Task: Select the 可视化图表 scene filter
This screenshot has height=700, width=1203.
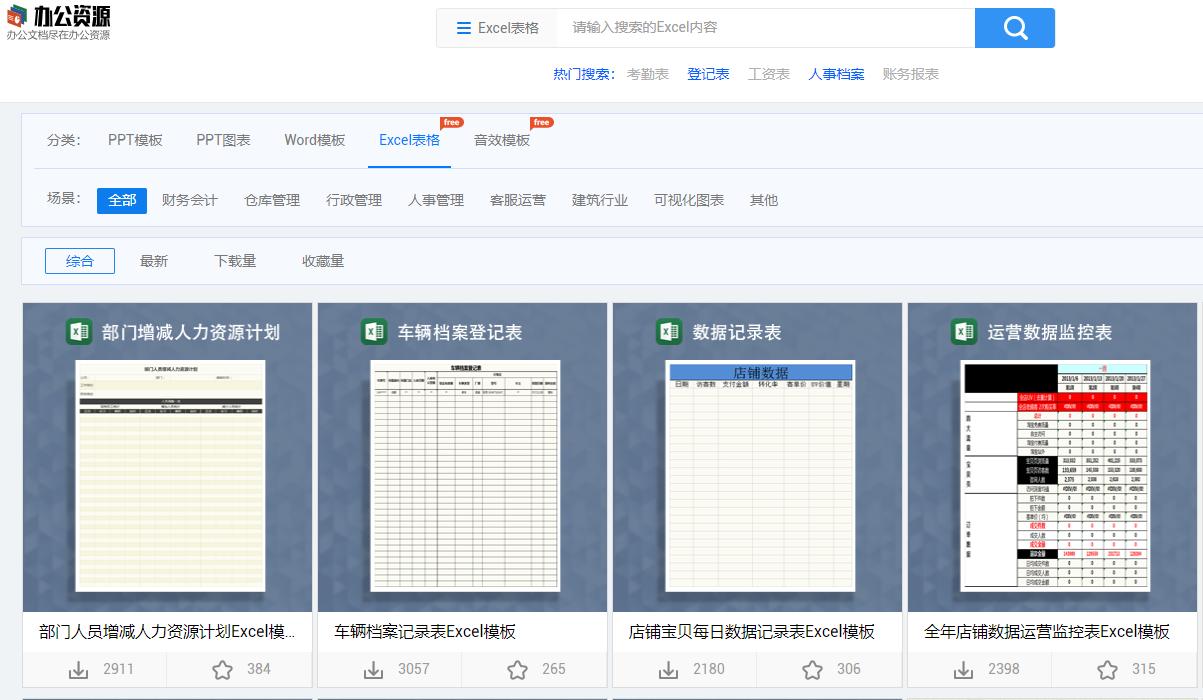Action: [x=689, y=200]
